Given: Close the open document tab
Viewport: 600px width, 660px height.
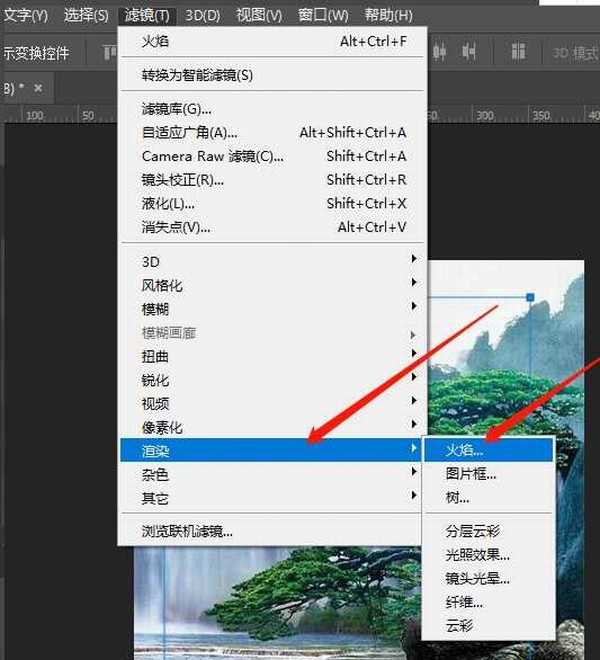Looking at the screenshot, I should (x=38, y=89).
